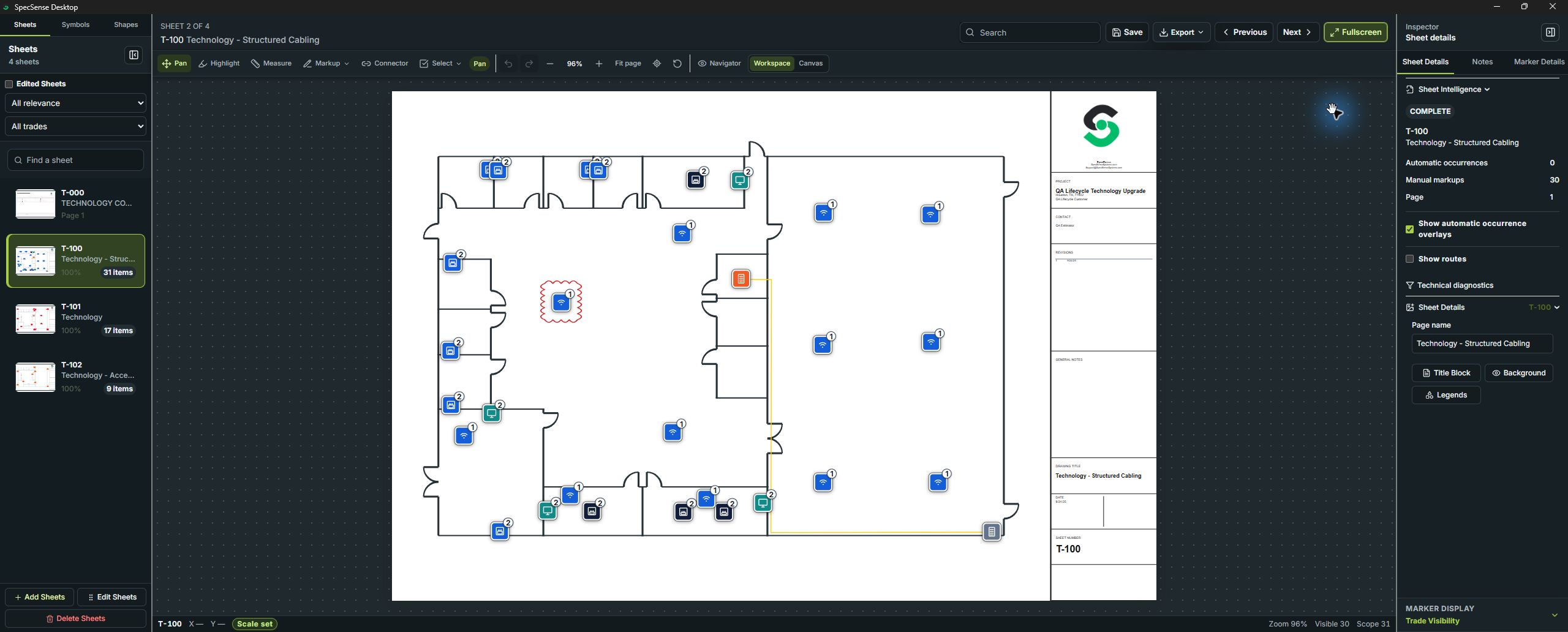Image resolution: width=1568 pixels, height=632 pixels.
Task: Zoom out with the minus icon
Action: coord(549,64)
